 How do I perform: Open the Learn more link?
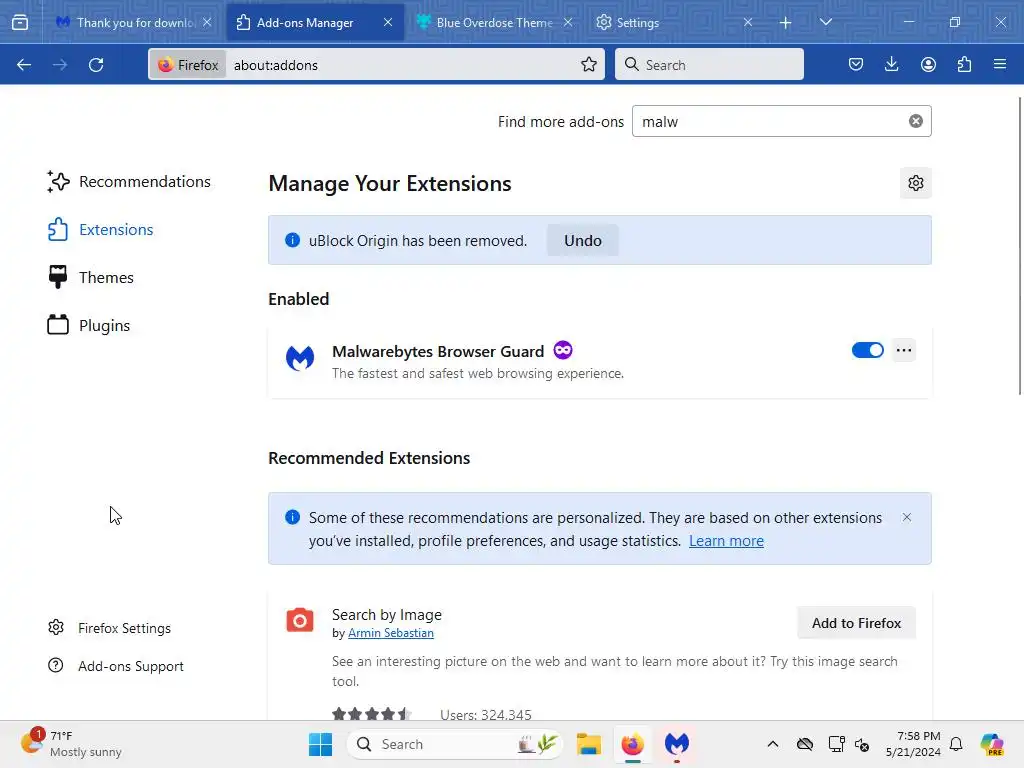click(x=726, y=541)
